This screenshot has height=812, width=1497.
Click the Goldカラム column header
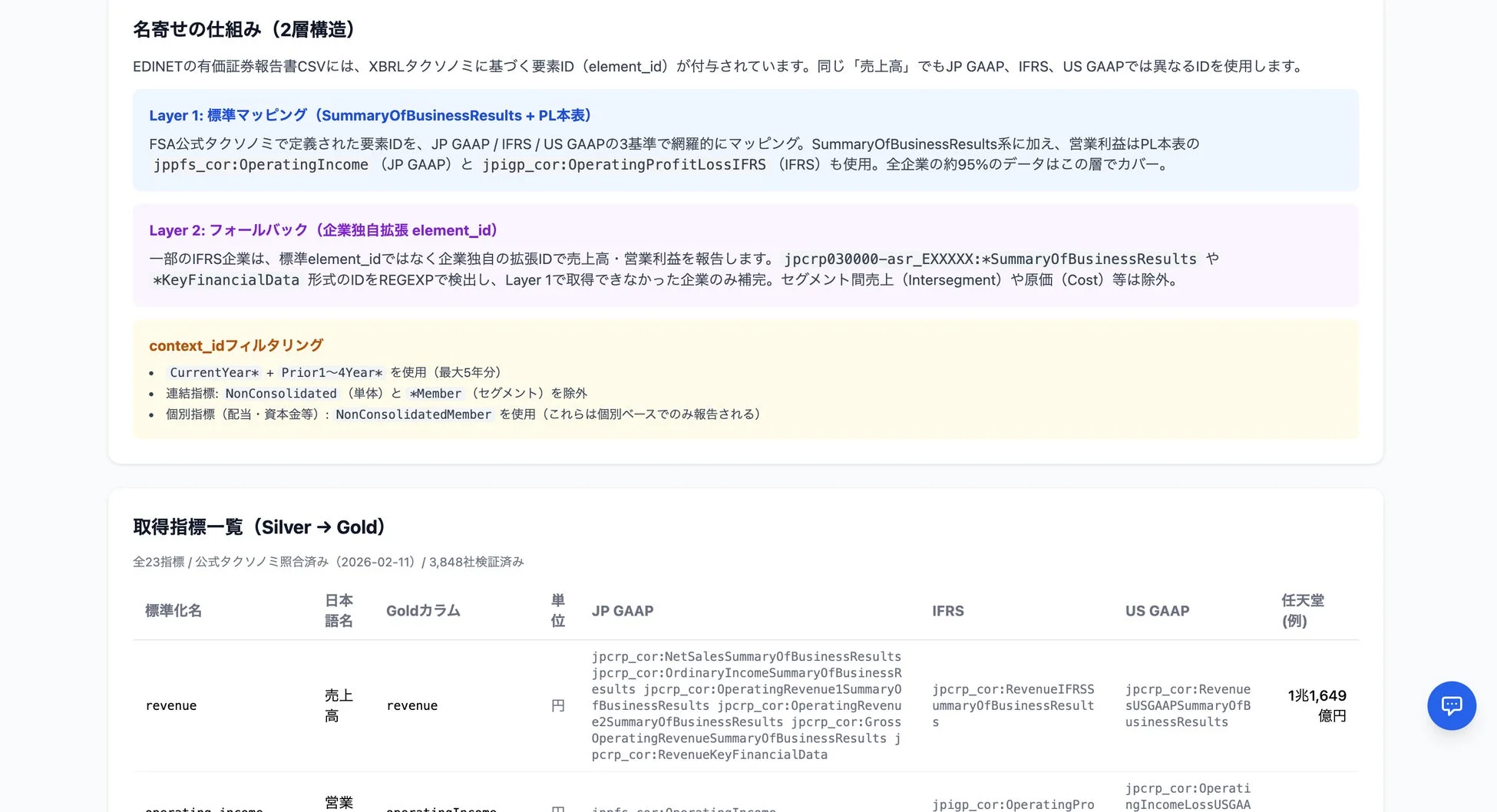click(x=423, y=611)
